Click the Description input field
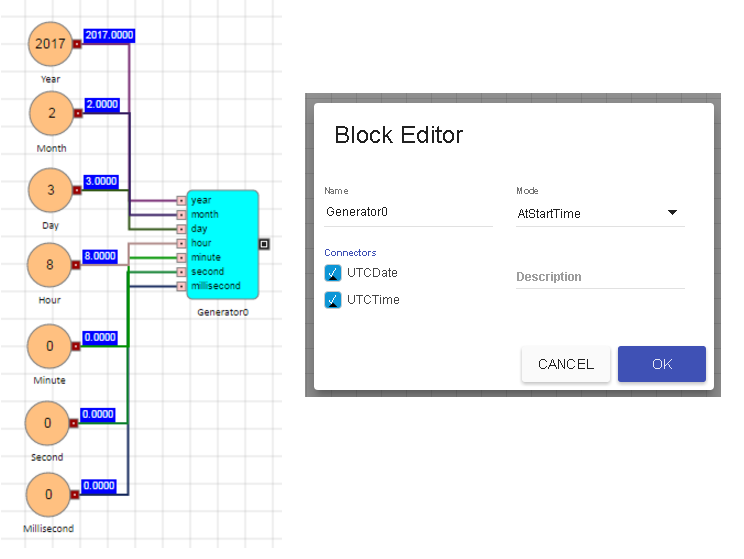This screenshot has width=744, height=559. tap(599, 277)
